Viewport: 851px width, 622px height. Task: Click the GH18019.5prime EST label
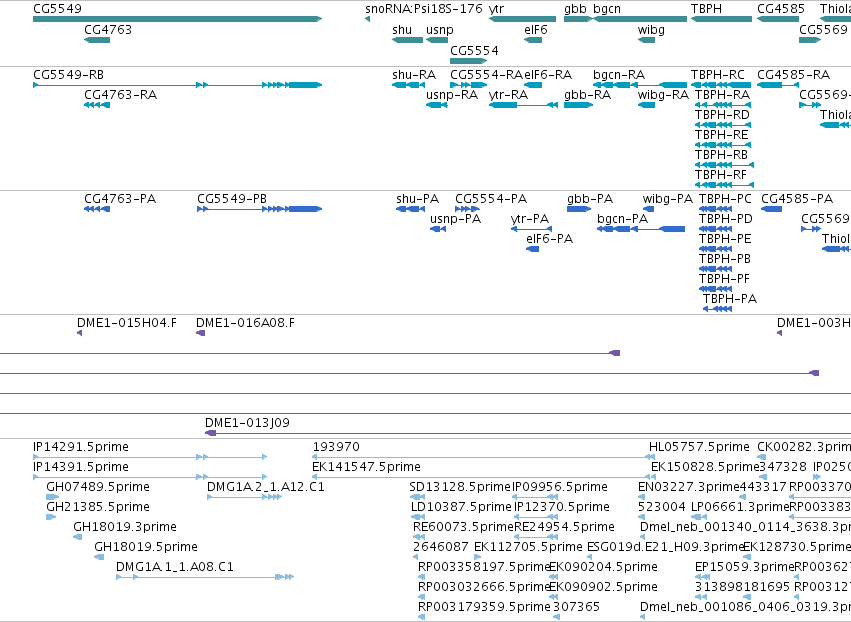(146, 547)
